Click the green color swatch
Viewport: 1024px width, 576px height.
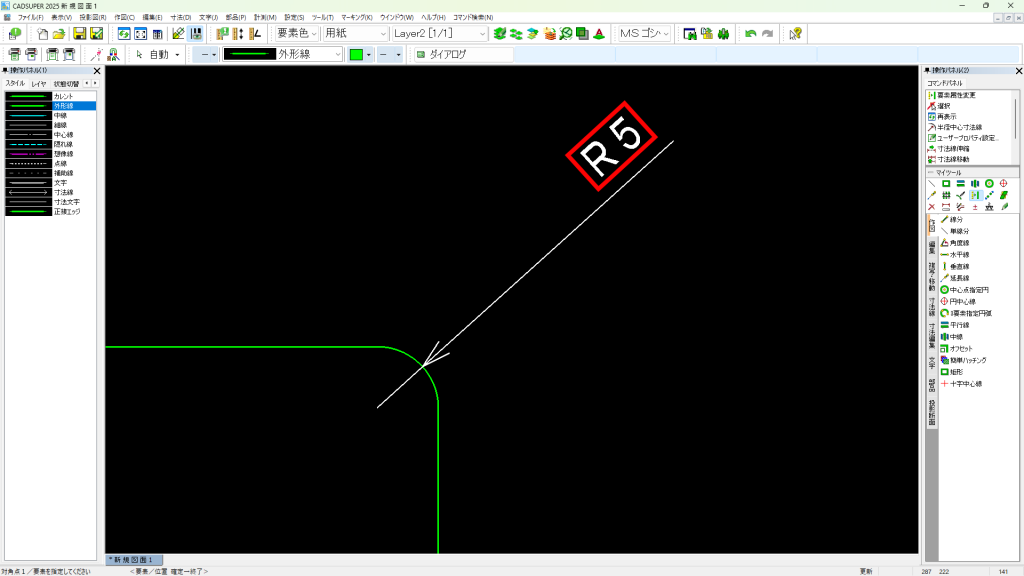(356, 54)
